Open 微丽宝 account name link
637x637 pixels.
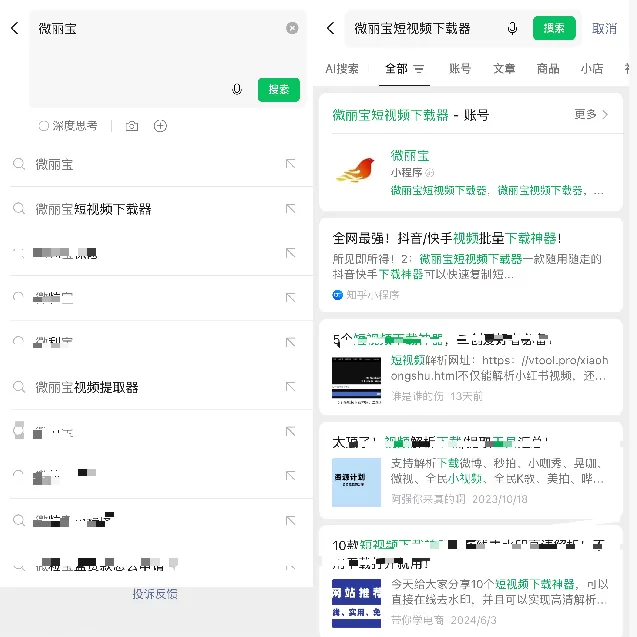pyautogui.click(x=410, y=155)
